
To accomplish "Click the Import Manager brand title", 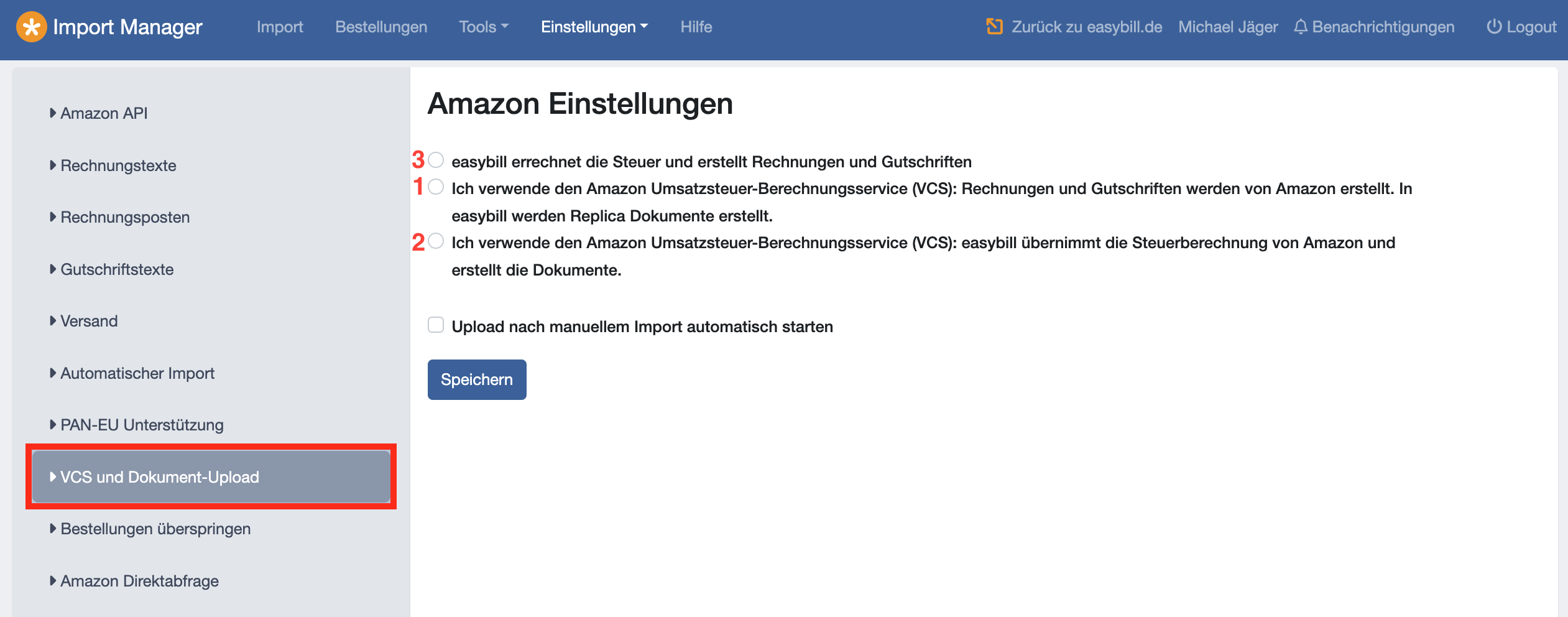I will [x=127, y=27].
